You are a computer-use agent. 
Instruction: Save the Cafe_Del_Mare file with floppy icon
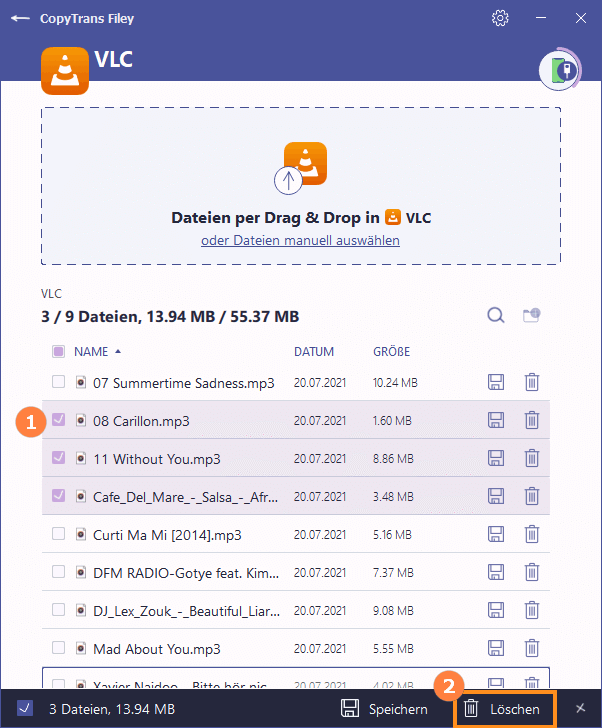point(496,496)
